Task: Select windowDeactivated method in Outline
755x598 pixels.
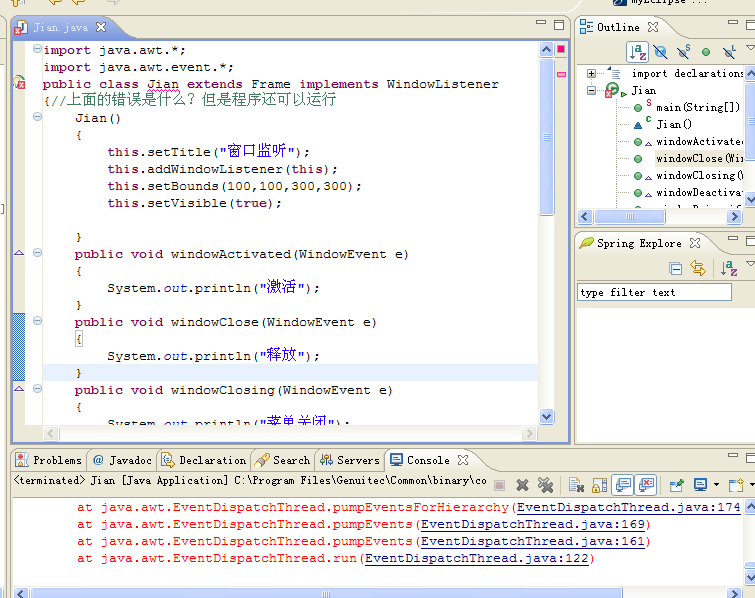Action: coord(699,193)
